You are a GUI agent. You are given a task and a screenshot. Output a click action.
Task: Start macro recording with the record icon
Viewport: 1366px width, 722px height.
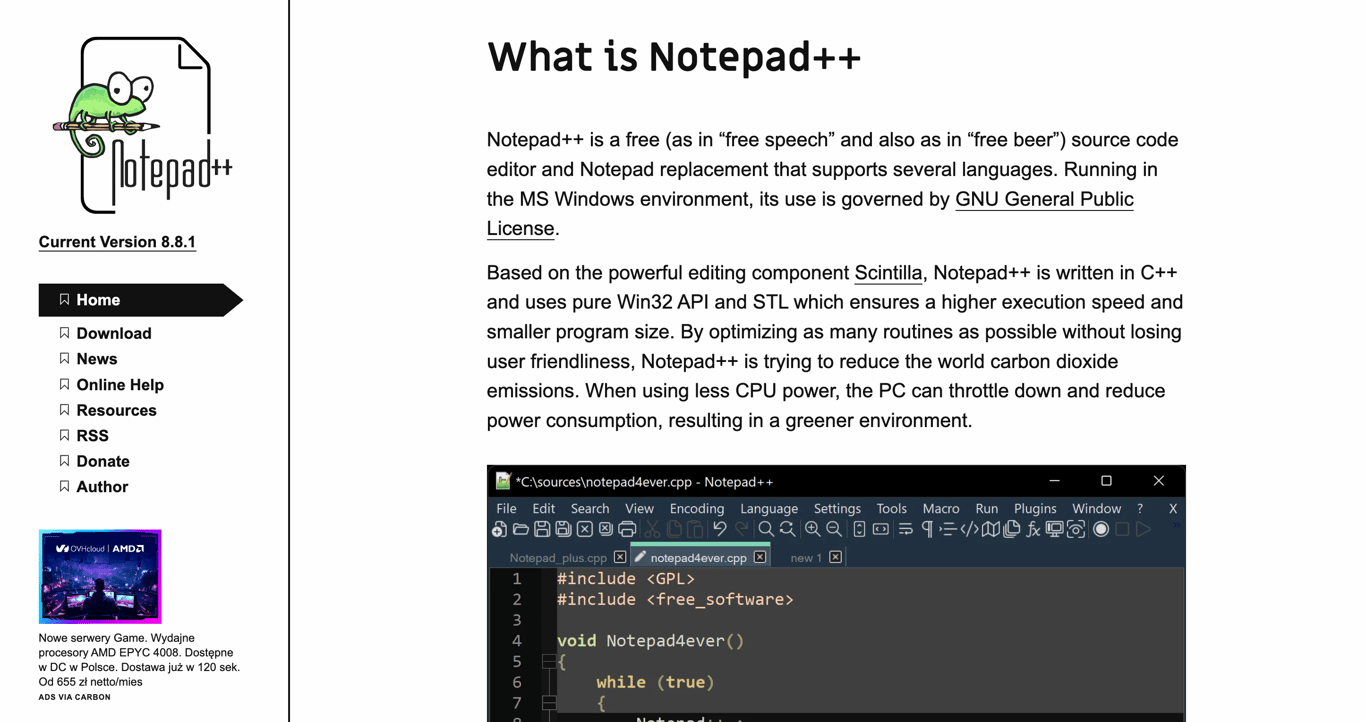(1100, 530)
